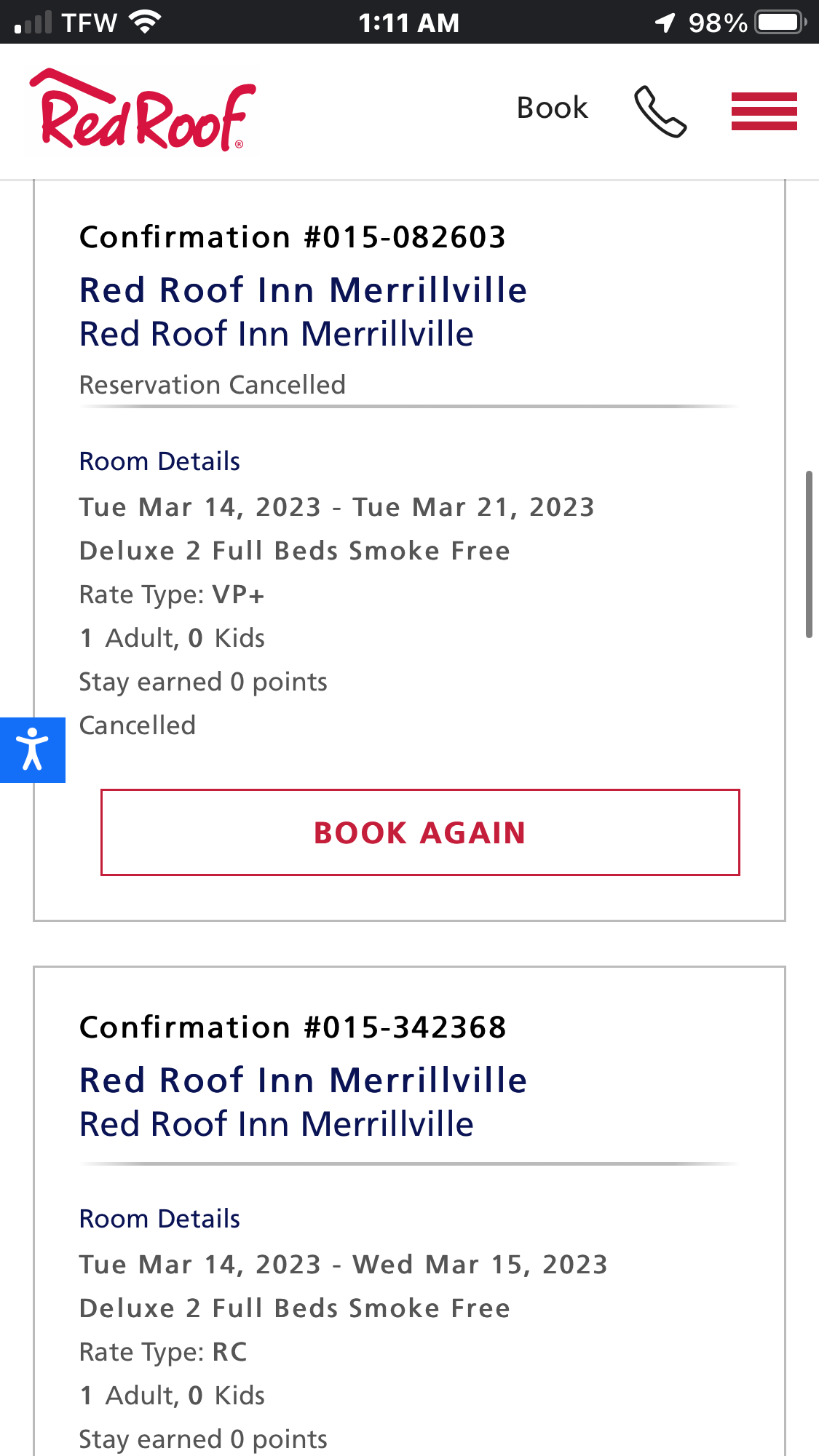Tap the 1:11 AM clock
Image resolution: width=819 pixels, height=1456 pixels.
pos(409,23)
